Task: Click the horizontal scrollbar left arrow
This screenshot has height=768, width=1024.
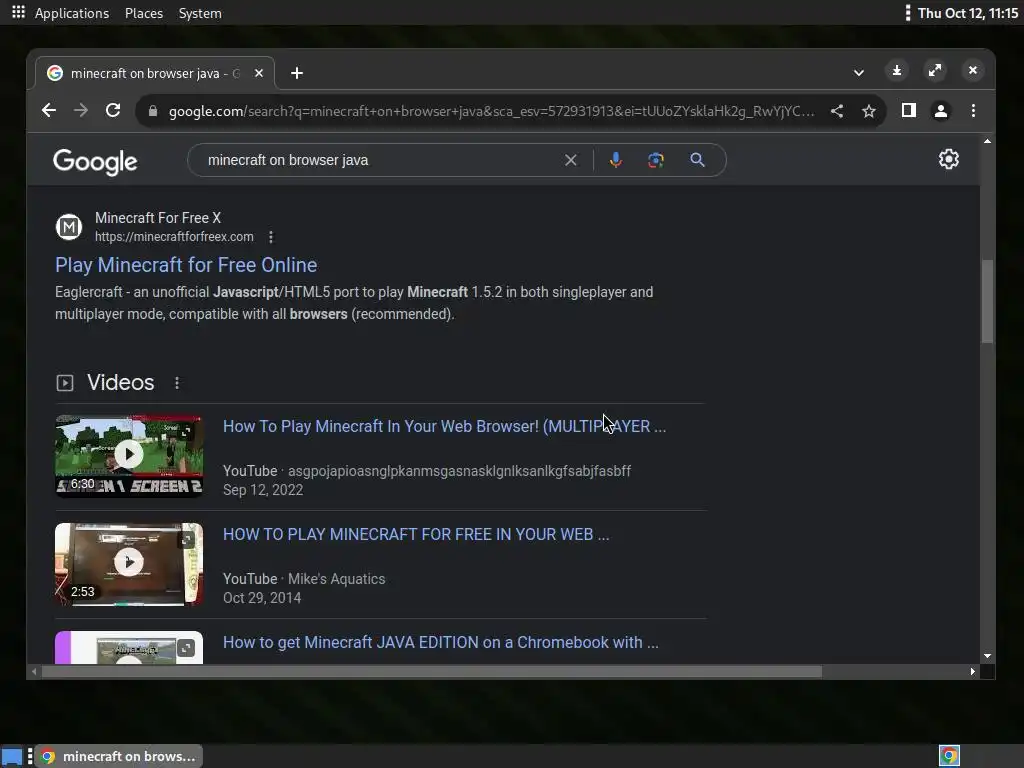Action: pos(34,671)
